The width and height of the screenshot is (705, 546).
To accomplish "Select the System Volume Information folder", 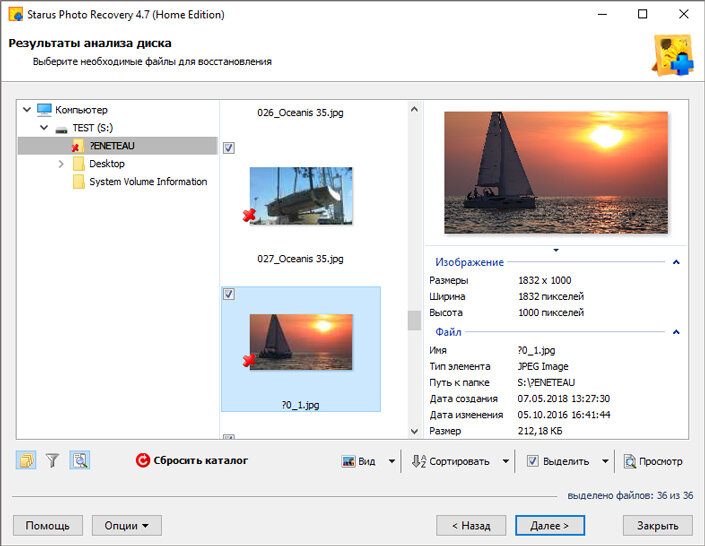I will tap(148, 182).
